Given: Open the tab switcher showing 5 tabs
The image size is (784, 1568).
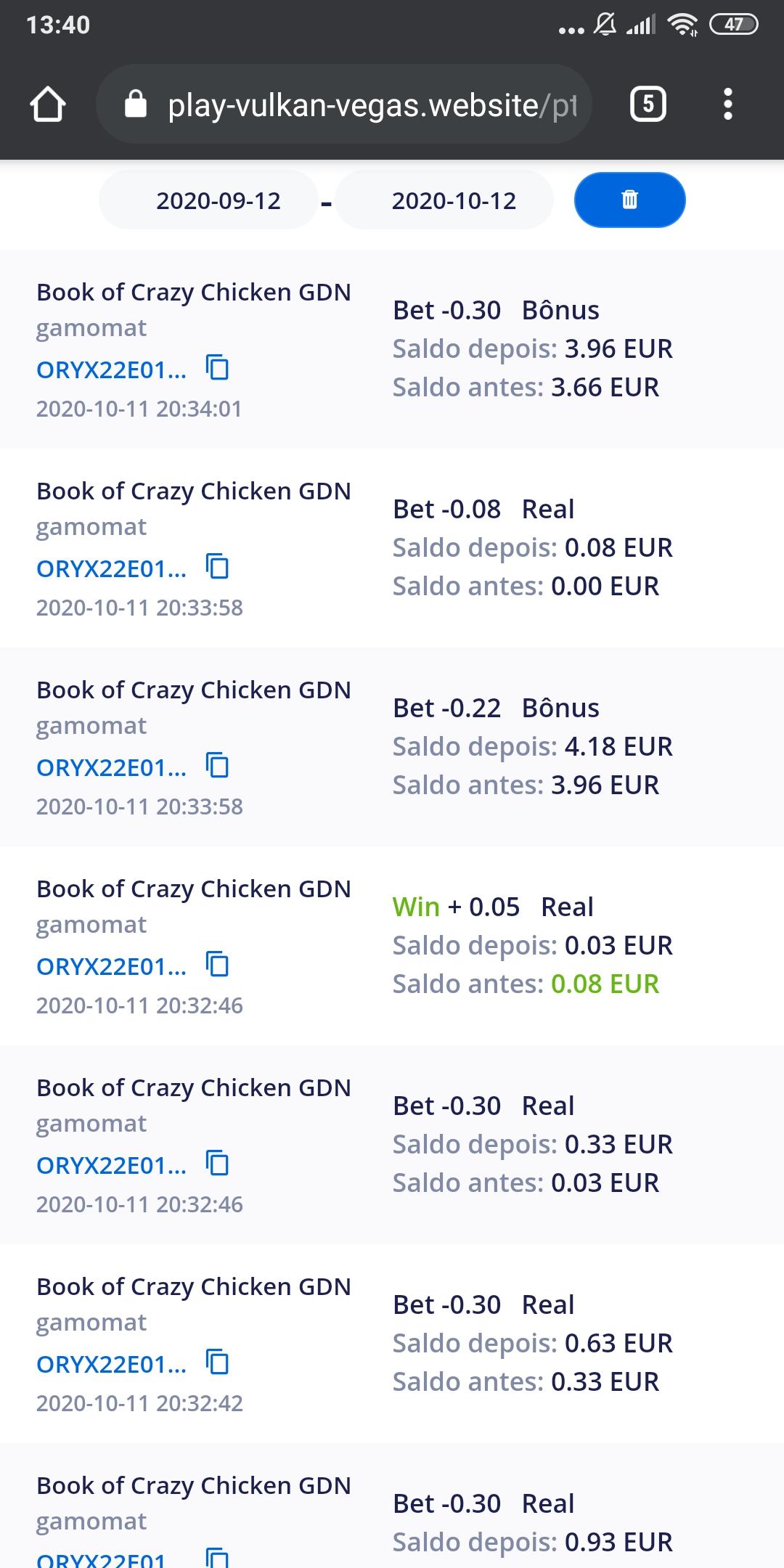Looking at the screenshot, I should 648,105.
